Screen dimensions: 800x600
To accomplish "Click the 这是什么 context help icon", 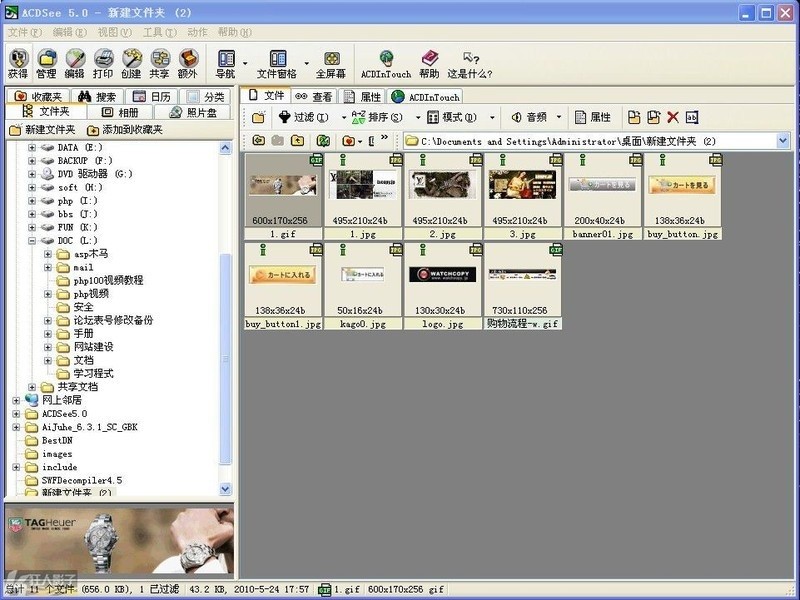I will tap(470, 62).
